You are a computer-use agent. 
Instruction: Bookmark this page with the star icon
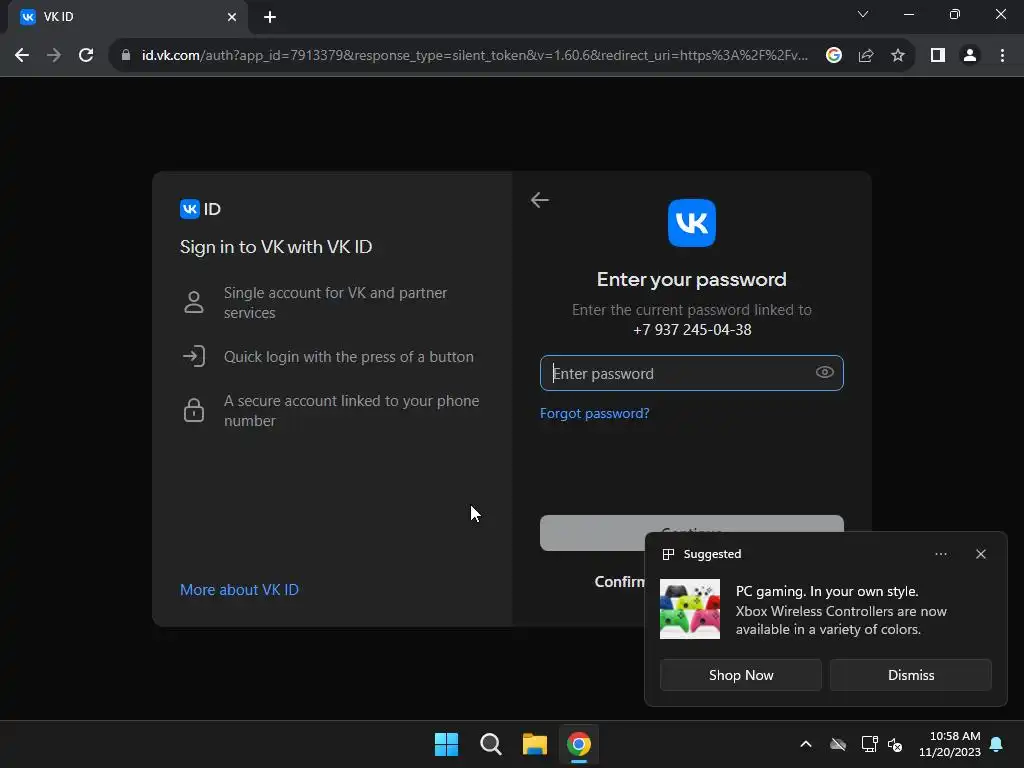pyautogui.click(x=898, y=56)
